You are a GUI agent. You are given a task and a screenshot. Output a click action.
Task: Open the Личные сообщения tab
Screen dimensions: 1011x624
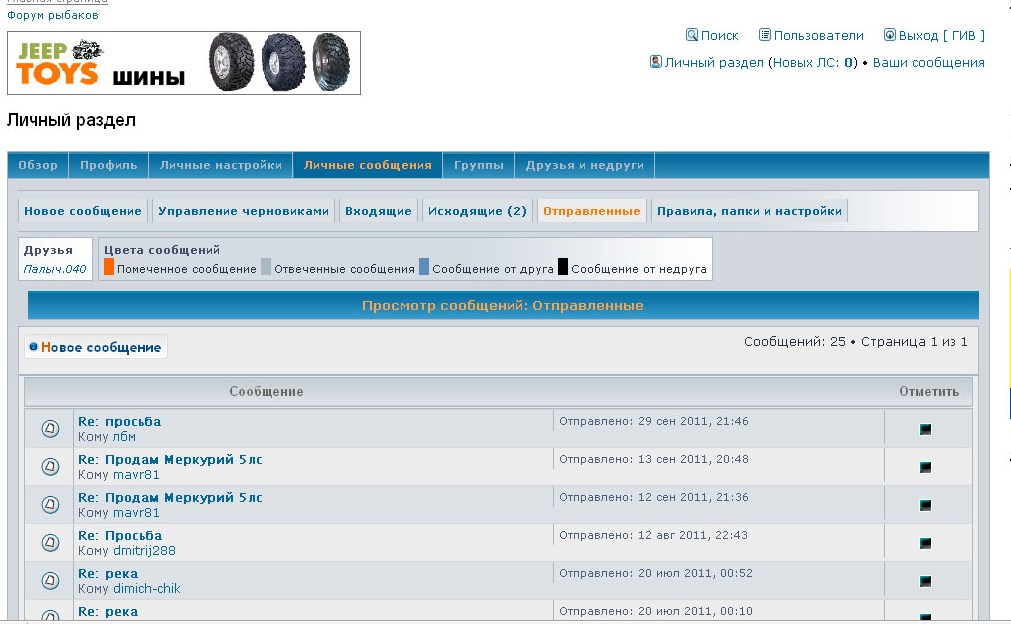pyautogui.click(x=367, y=165)
